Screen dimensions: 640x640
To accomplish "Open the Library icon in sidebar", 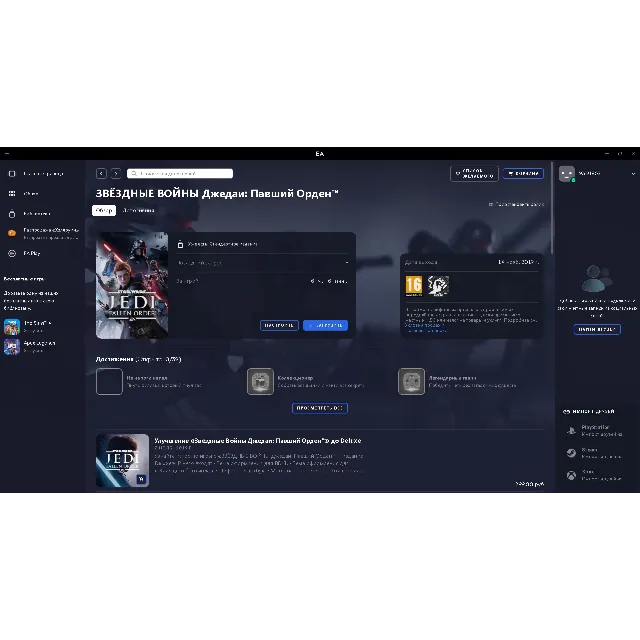I will 12,213.
